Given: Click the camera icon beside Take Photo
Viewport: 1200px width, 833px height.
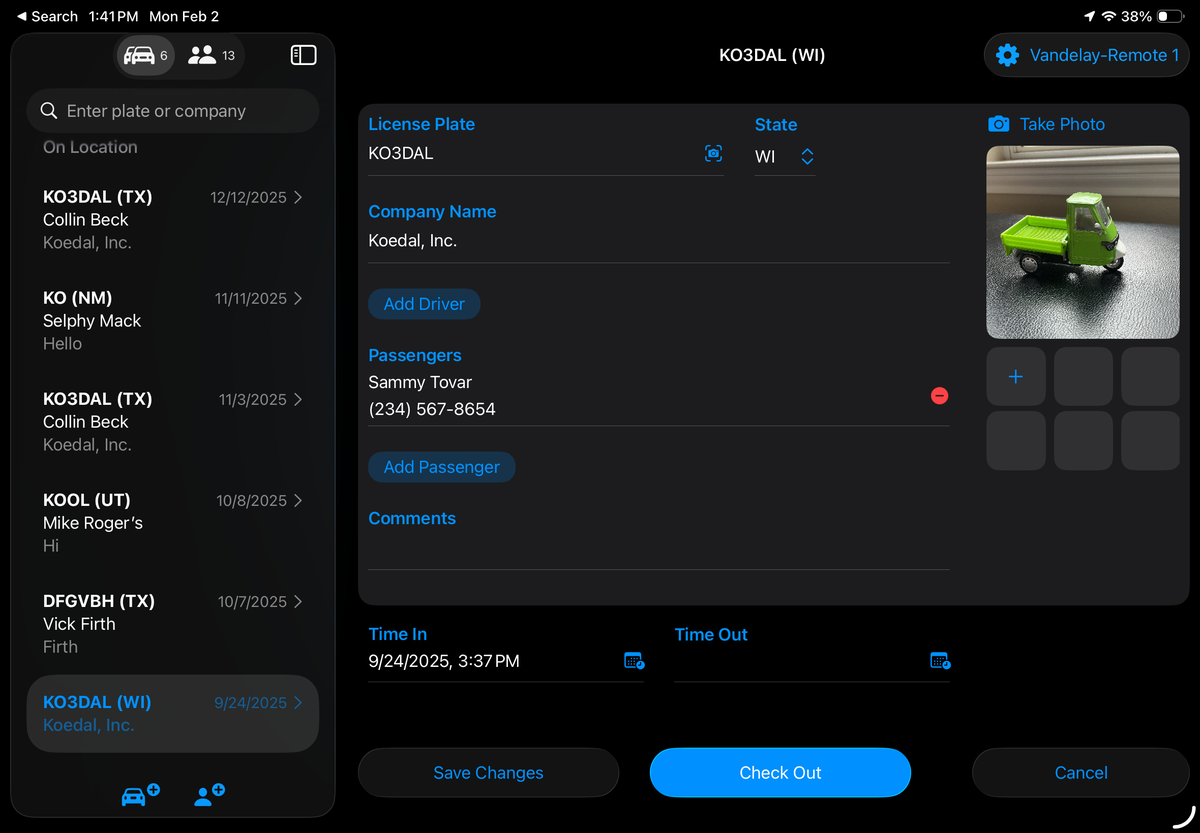Looking at the screenshot, I should click(998, 124).
